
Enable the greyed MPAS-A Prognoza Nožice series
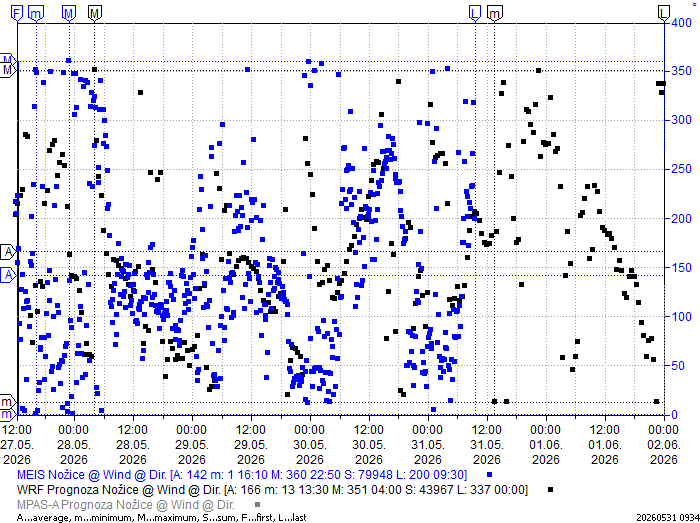[125, 505]
